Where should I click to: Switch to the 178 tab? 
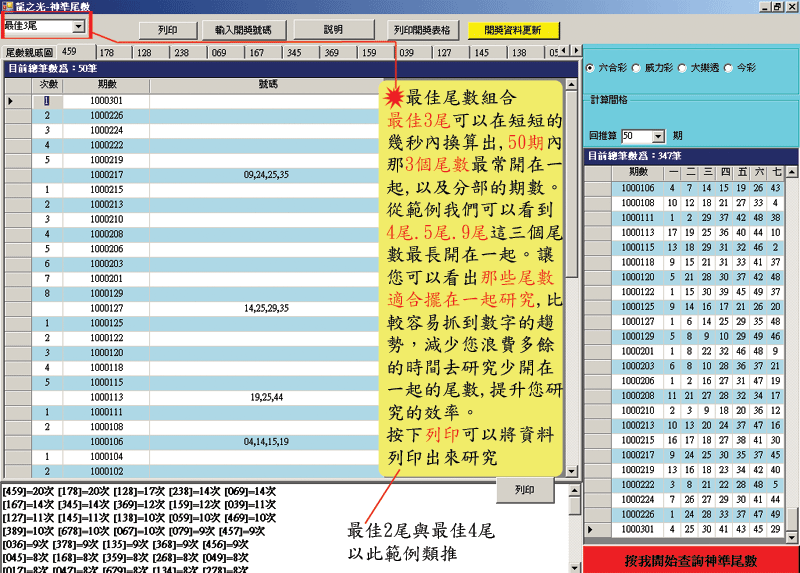click(x=114, y=53)
